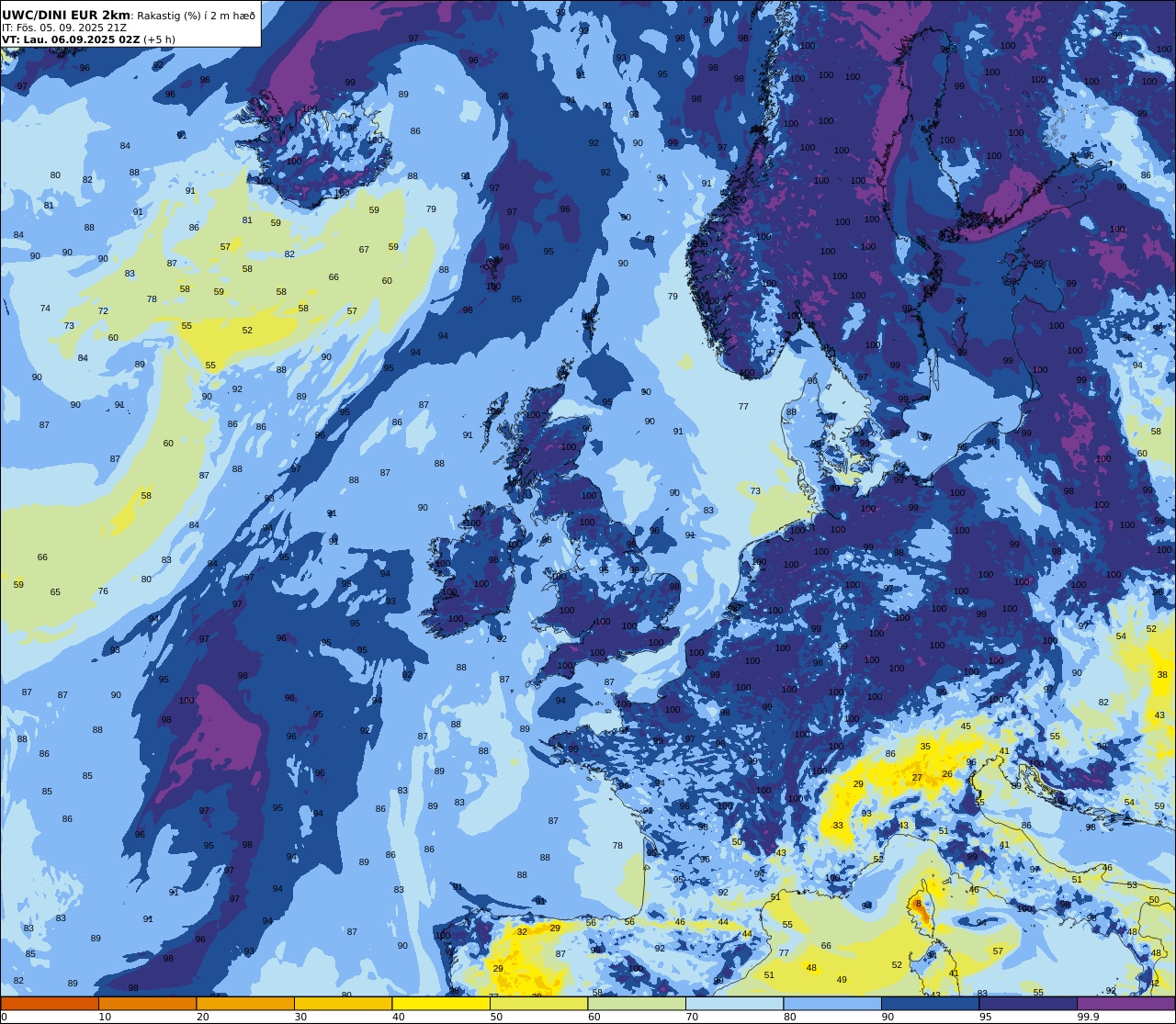The image size is (1176, 1024).
Task: Click the title text UWC/DINI EUR 2km
Action: [66, 15]
